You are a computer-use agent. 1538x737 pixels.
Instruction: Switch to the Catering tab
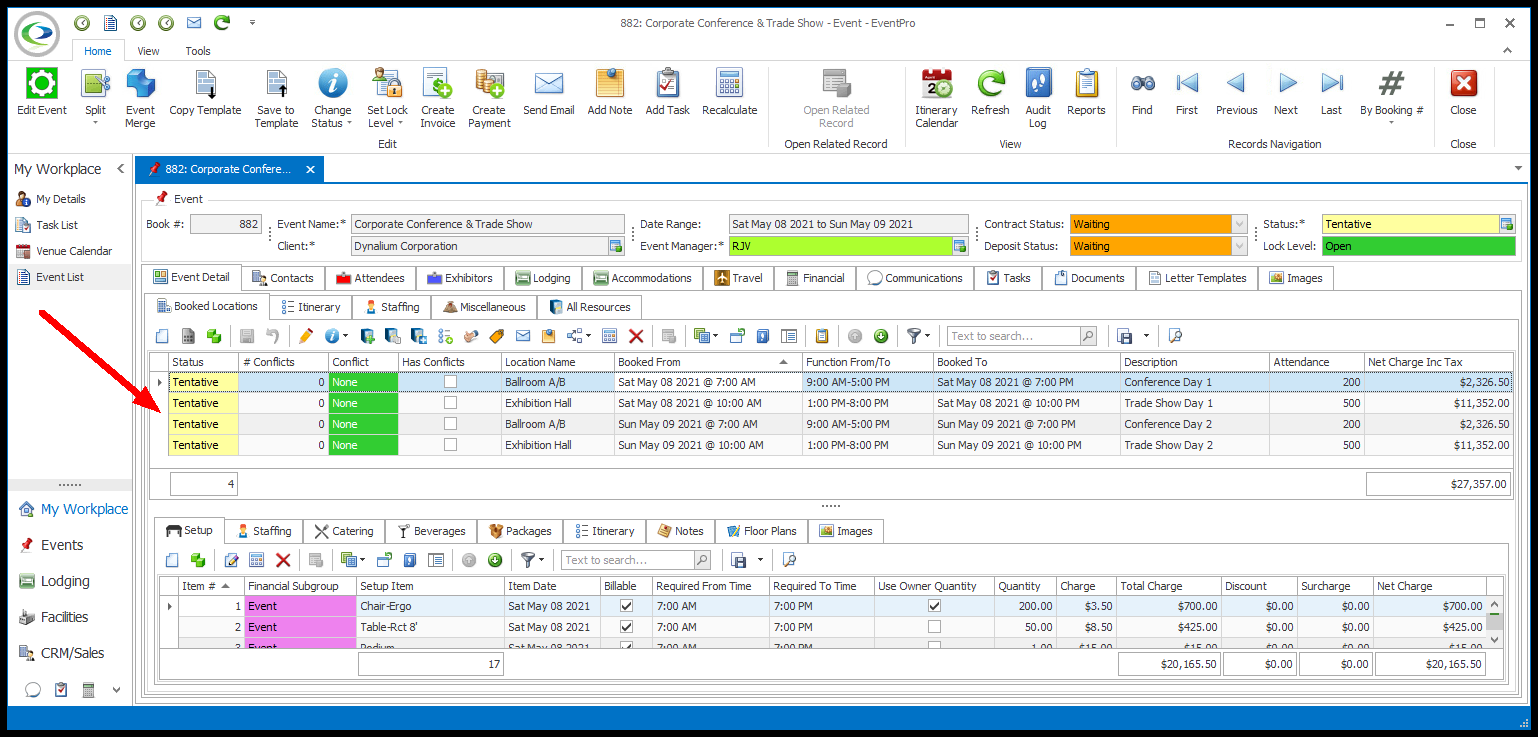point(343,531)
